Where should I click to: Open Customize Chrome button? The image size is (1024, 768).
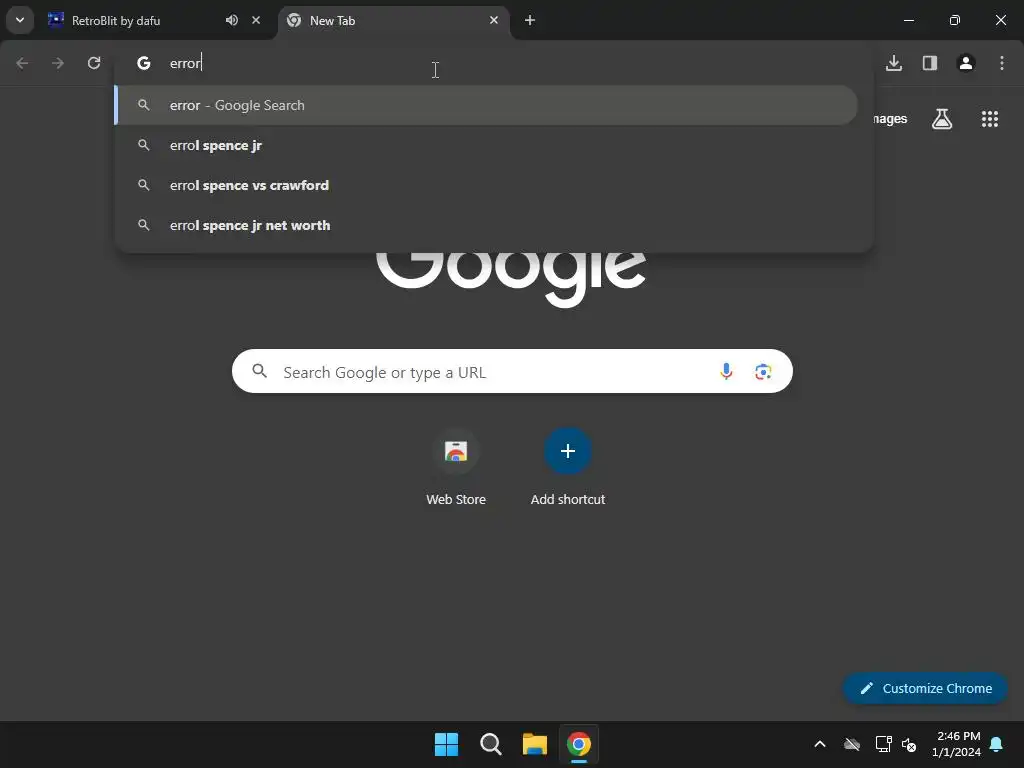tap(925, 688)
